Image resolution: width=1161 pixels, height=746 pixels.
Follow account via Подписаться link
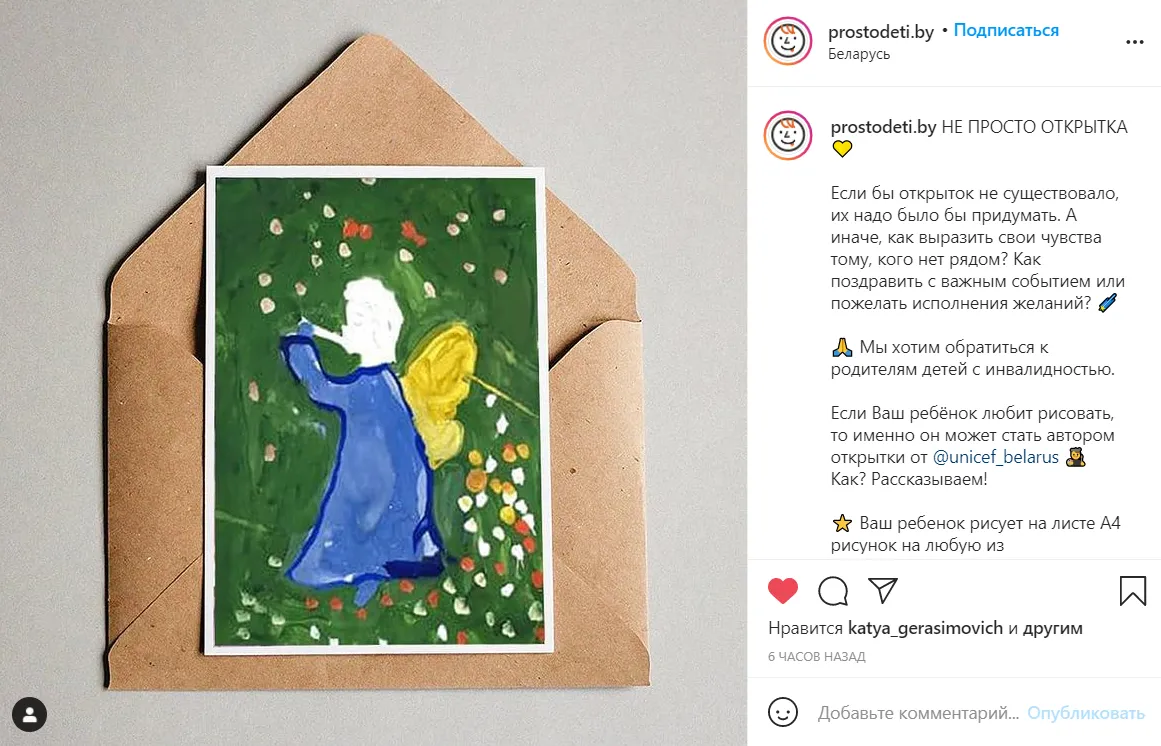[1006, 30]
